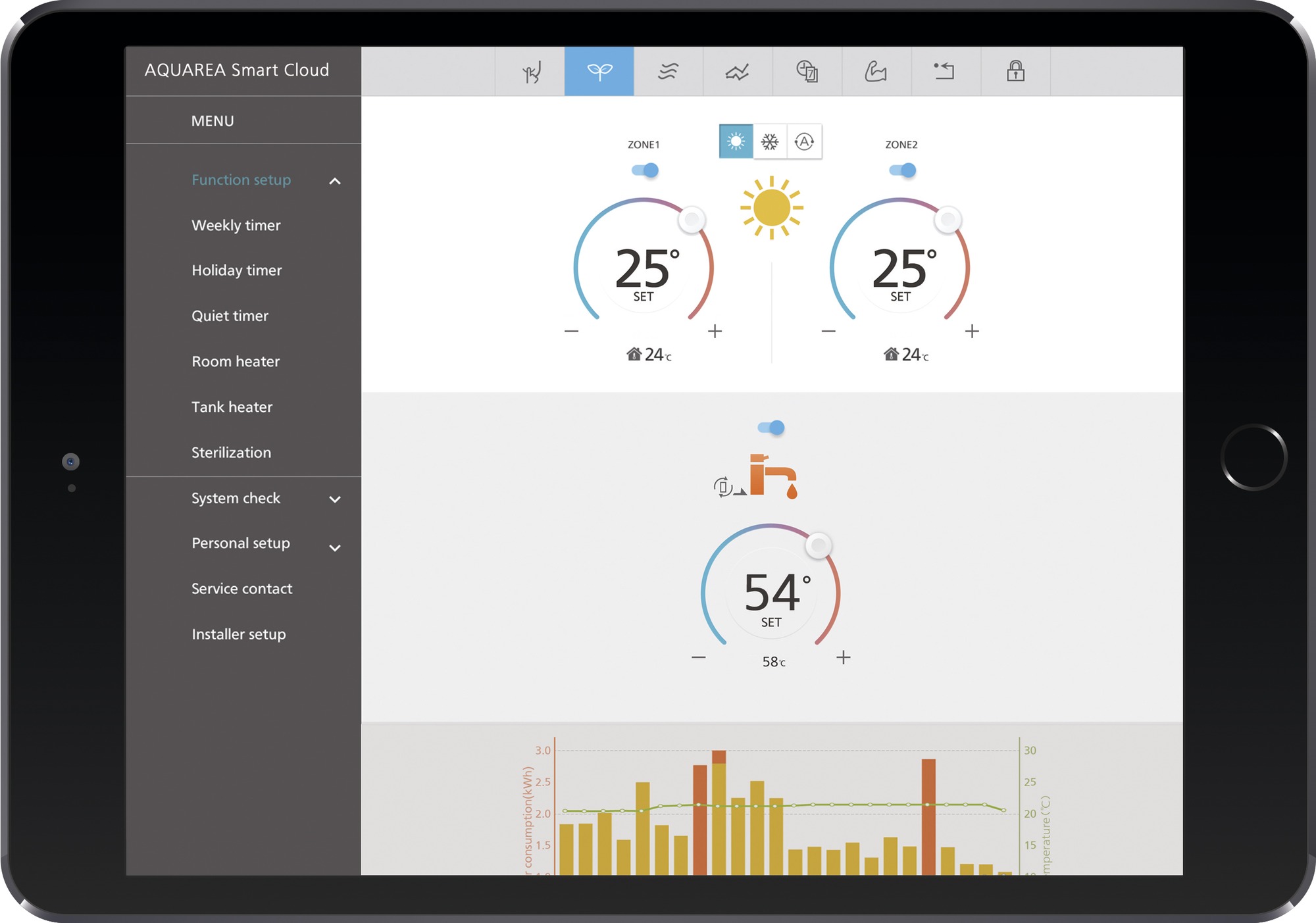Click ZONE2 dial slider knob
Screen dimensions: 1316x923
(x=948, y=220)
